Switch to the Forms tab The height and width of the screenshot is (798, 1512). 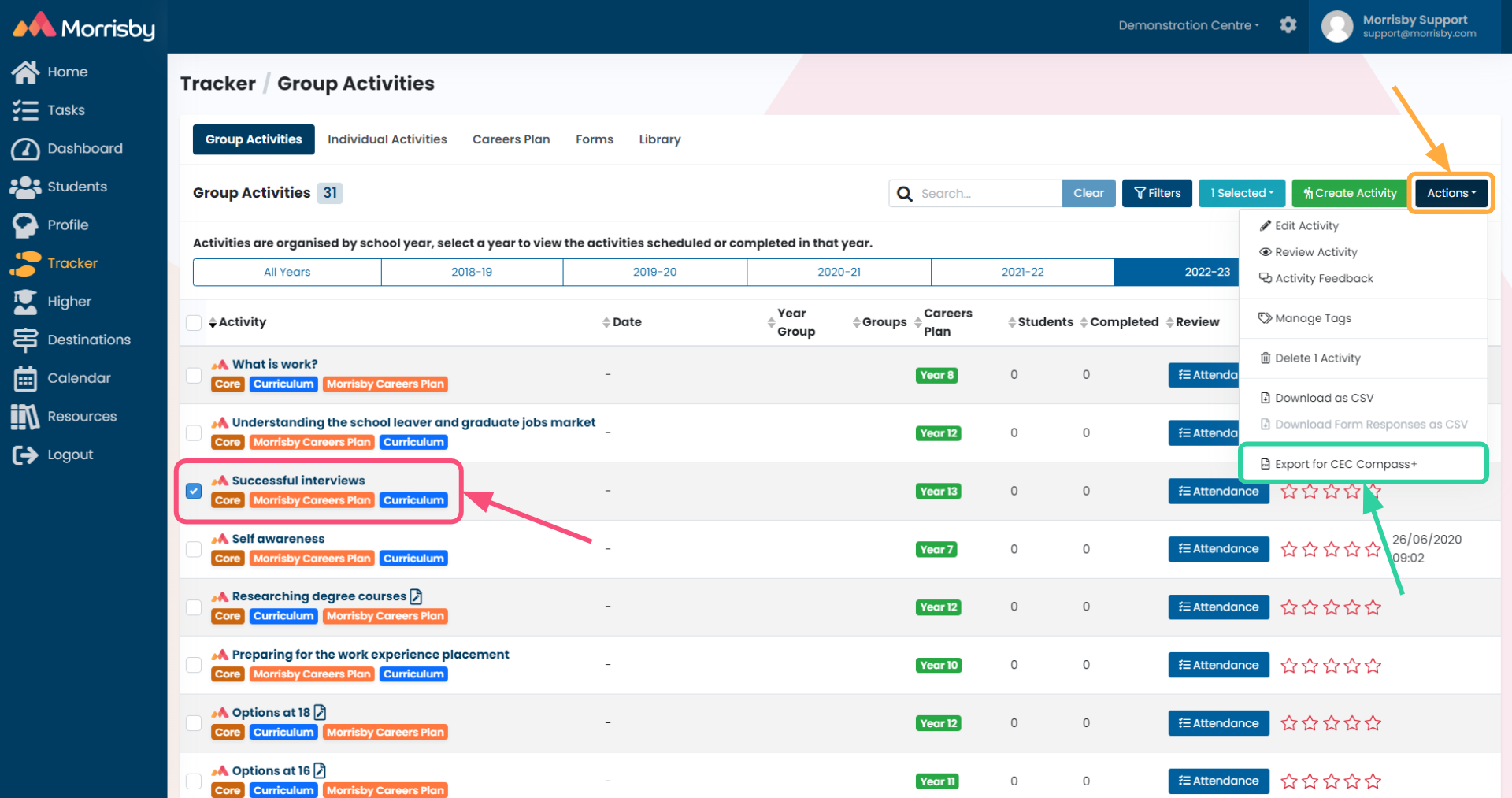tap(595, 139)
